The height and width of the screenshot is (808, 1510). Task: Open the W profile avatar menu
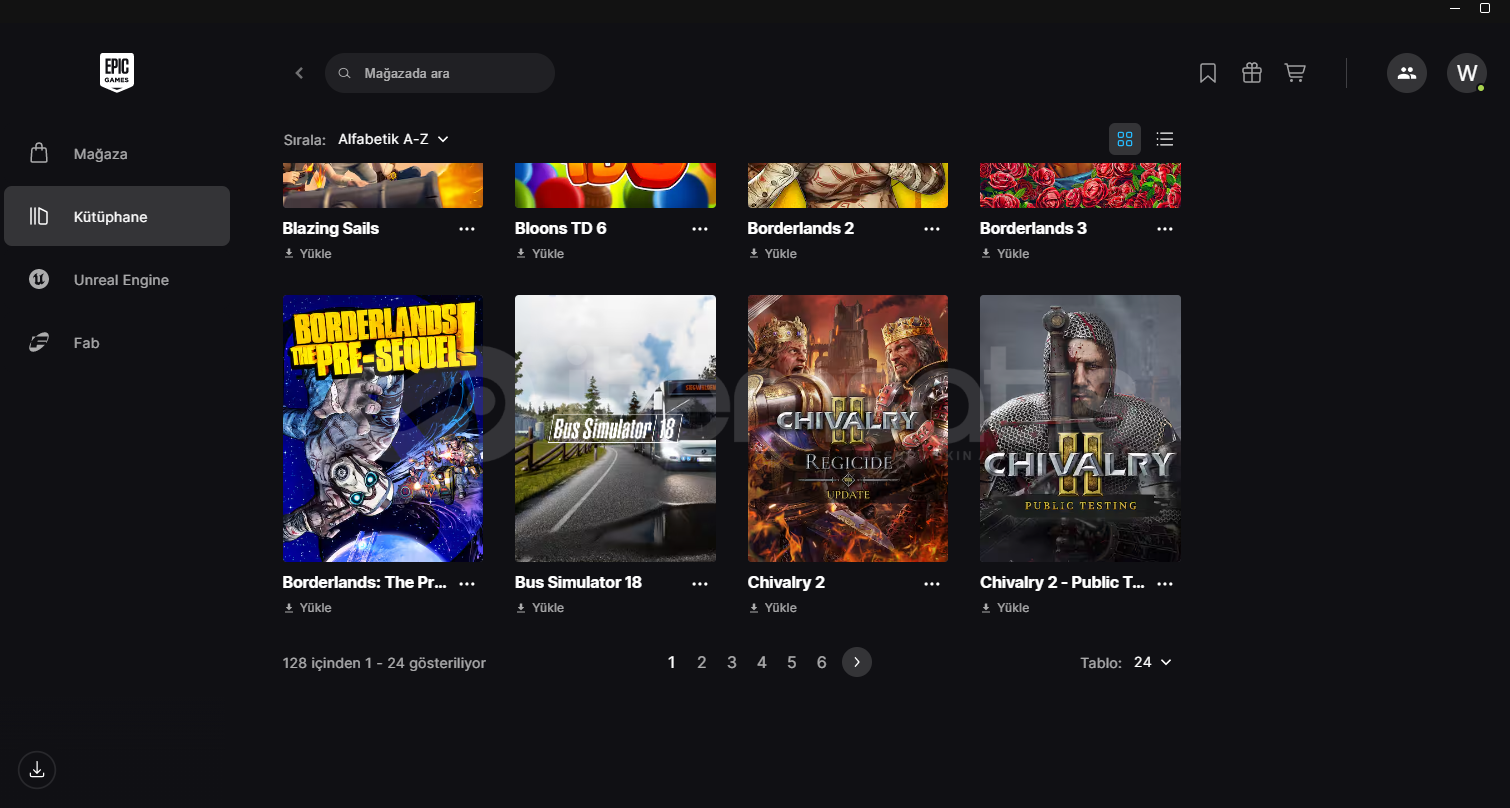(x=1467, y=73)
